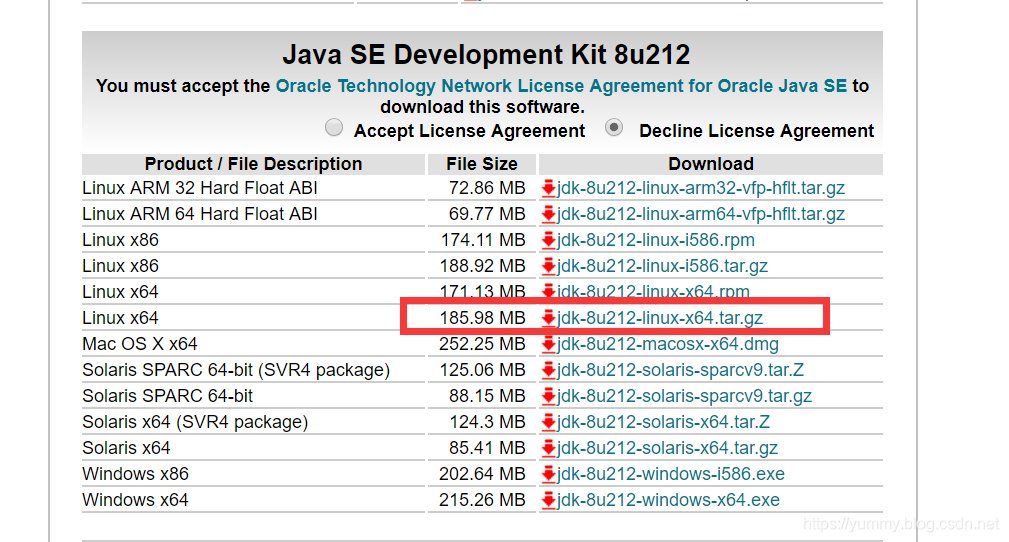Select the Linux ARM 32 Hard Float ABI text

click(x=200, y=188)
